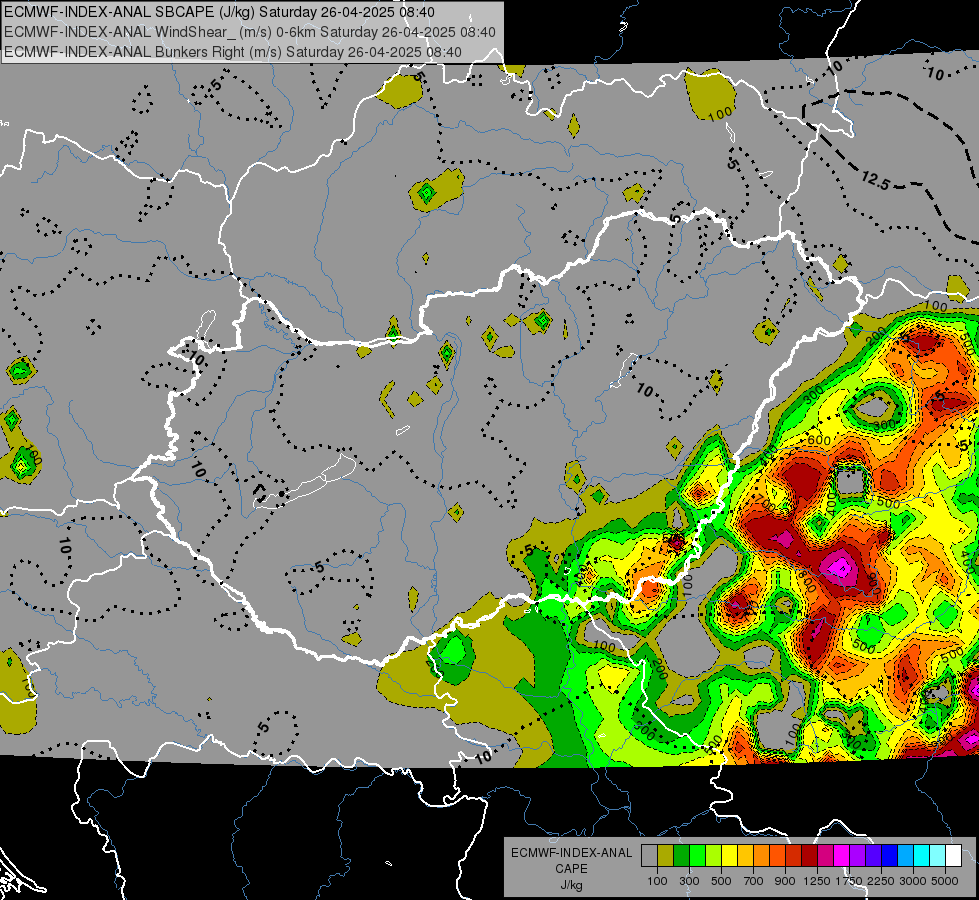Click the legend value 300
The height and width of the screenshot is (900, 979).
coord(689,881)
